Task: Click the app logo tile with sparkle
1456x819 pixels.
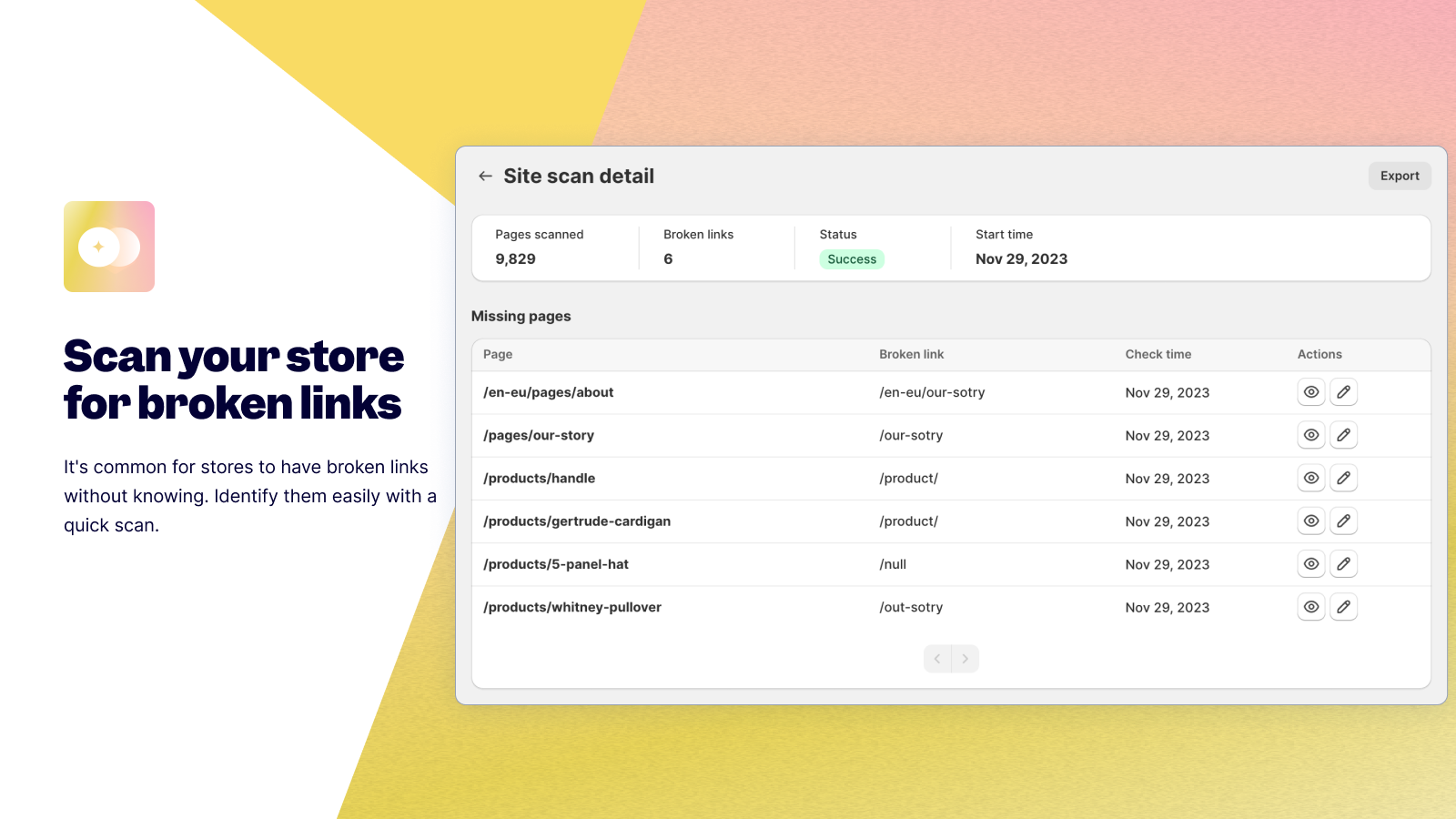Action: (109, 247)
